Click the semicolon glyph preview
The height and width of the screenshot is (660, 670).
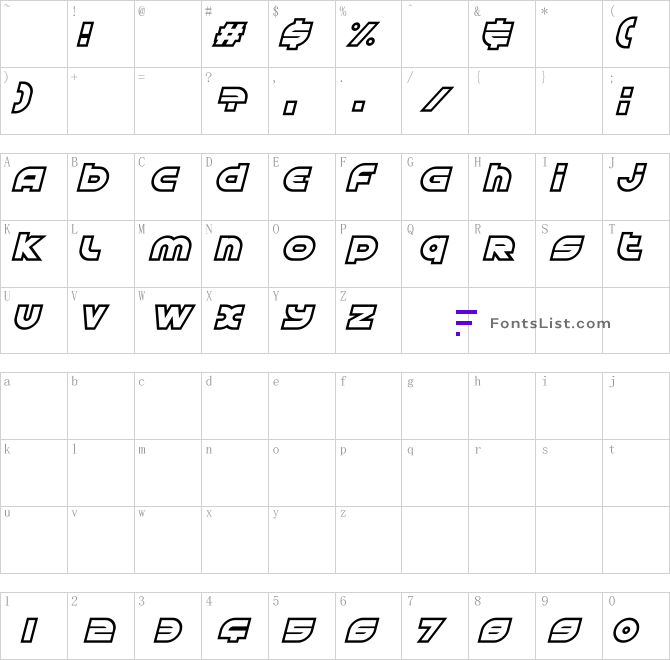[625, 101]
